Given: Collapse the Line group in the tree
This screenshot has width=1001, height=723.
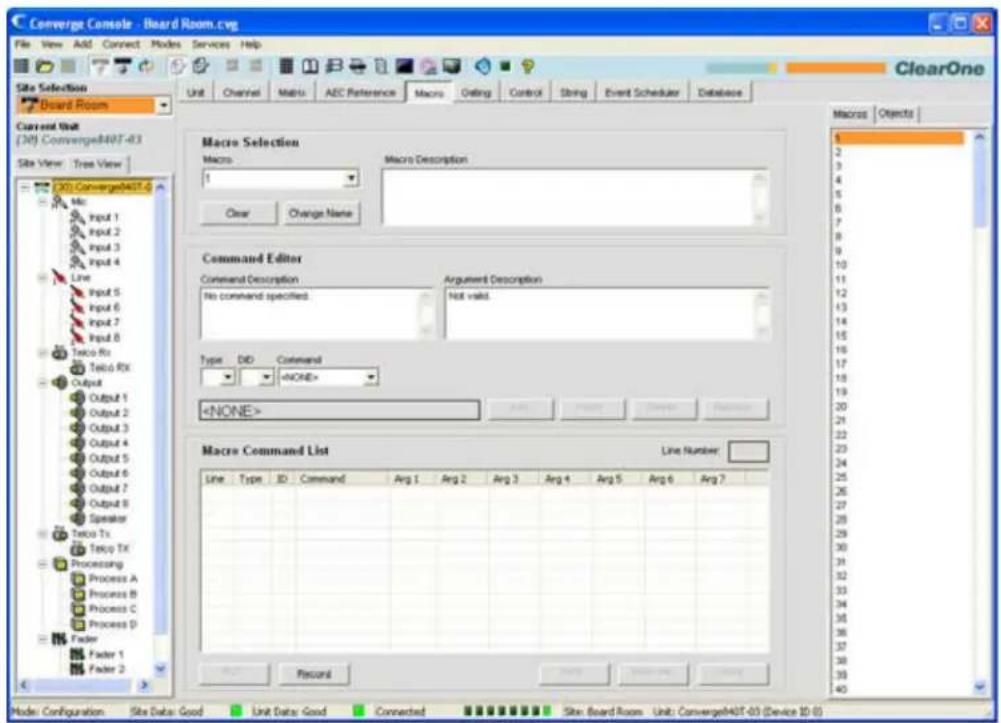Looking at the screenshot, I should pyautogui.click(x=43, y=278).
